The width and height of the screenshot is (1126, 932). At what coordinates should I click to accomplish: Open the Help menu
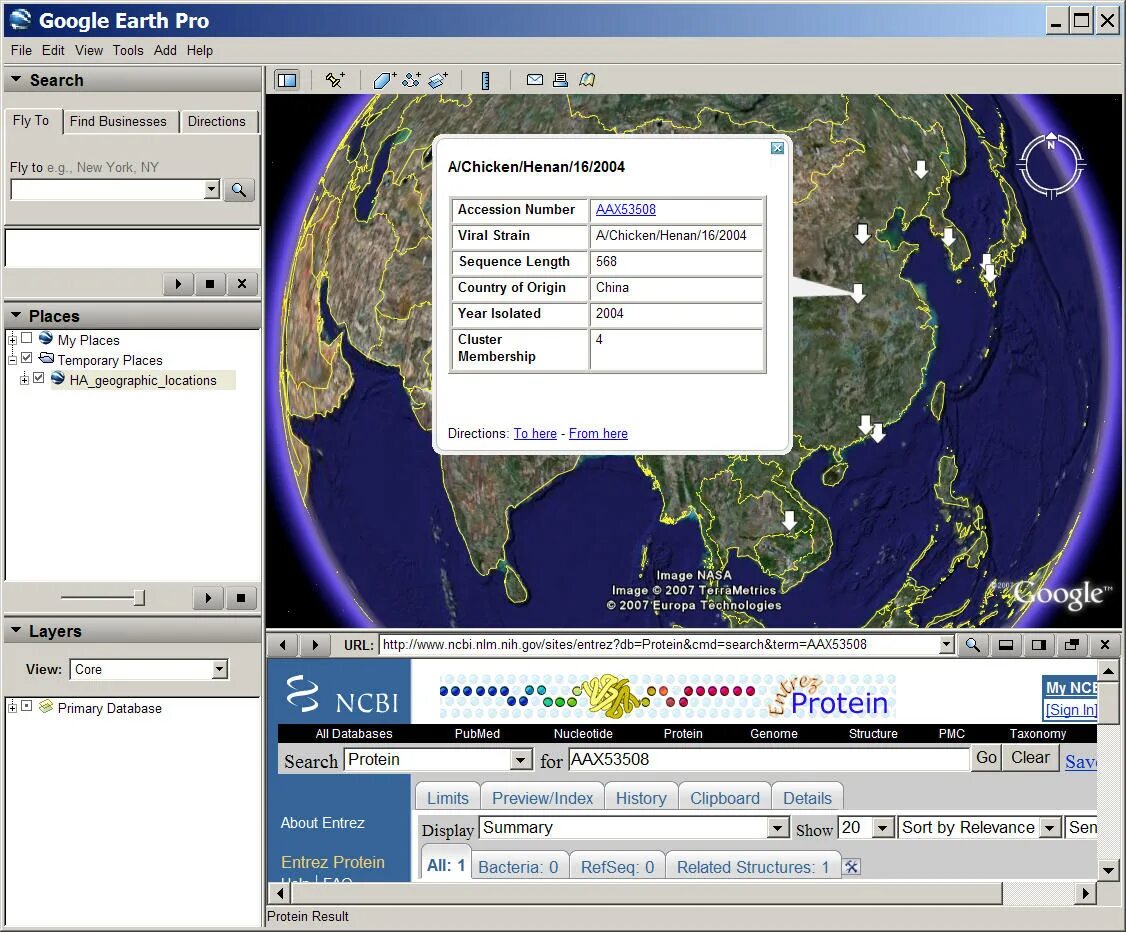tap(200, 50)
